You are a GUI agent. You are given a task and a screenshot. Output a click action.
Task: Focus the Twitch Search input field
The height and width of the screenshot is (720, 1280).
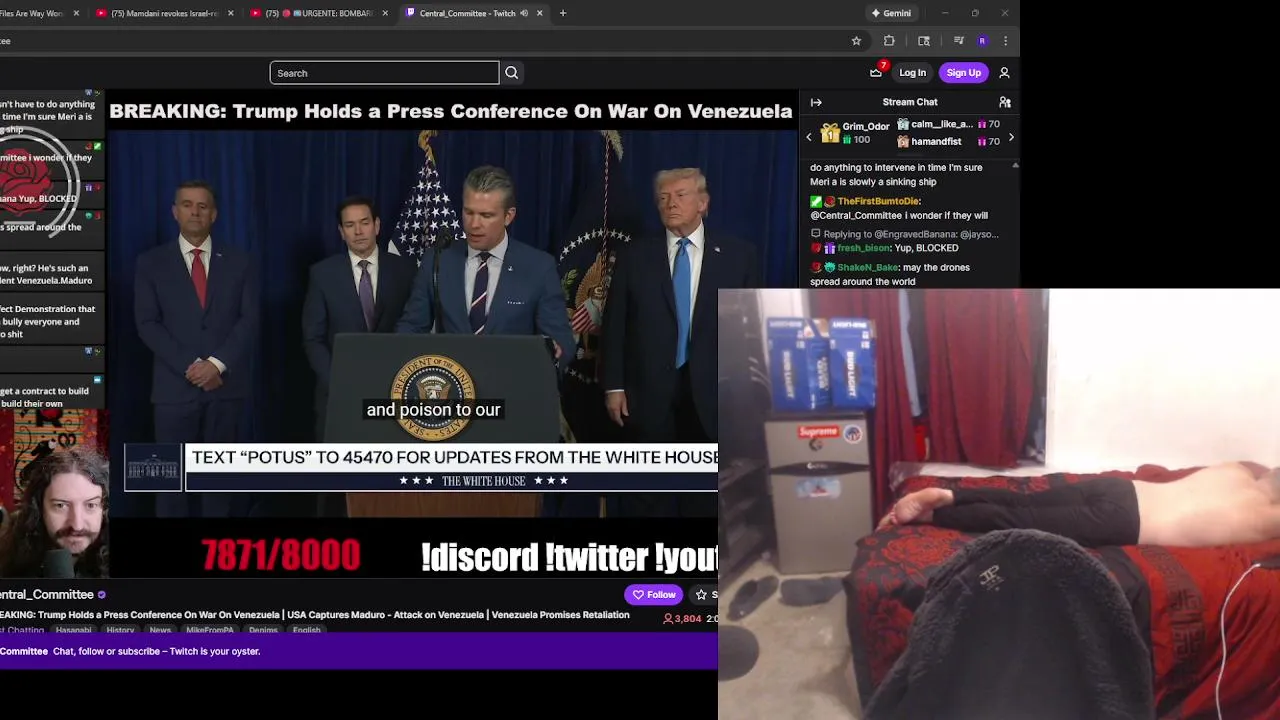tap(384, 73)
